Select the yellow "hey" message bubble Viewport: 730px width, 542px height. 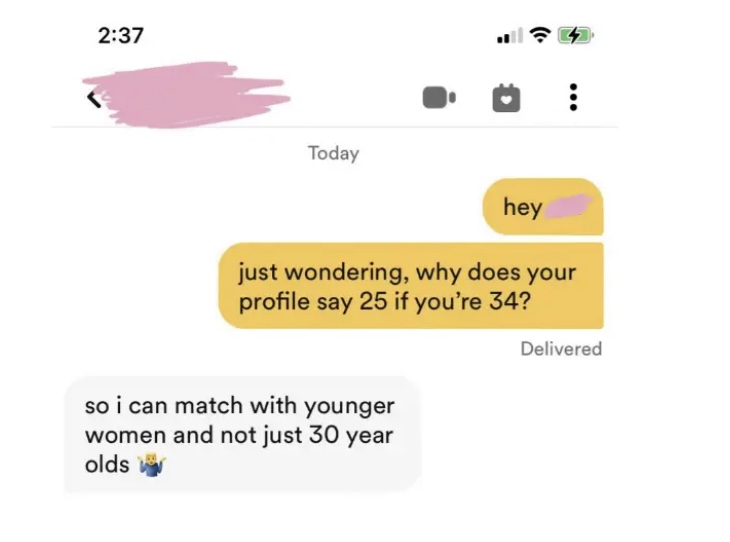[x=543, y=206]
